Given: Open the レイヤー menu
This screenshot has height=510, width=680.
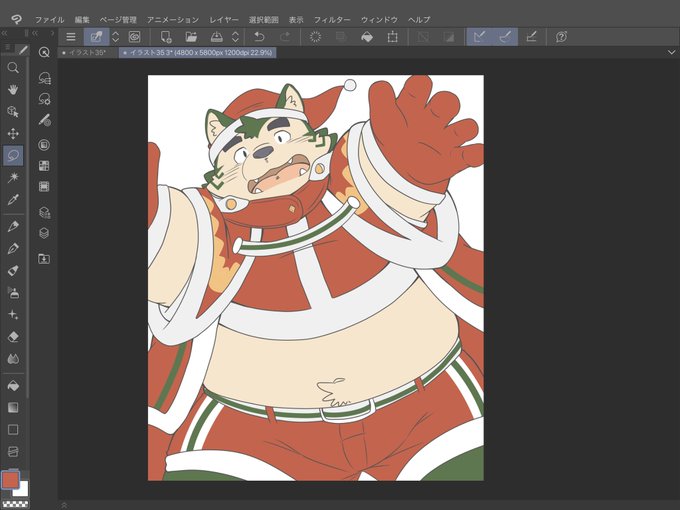Looking at the screenshot, I should click(x=224, y=20).
